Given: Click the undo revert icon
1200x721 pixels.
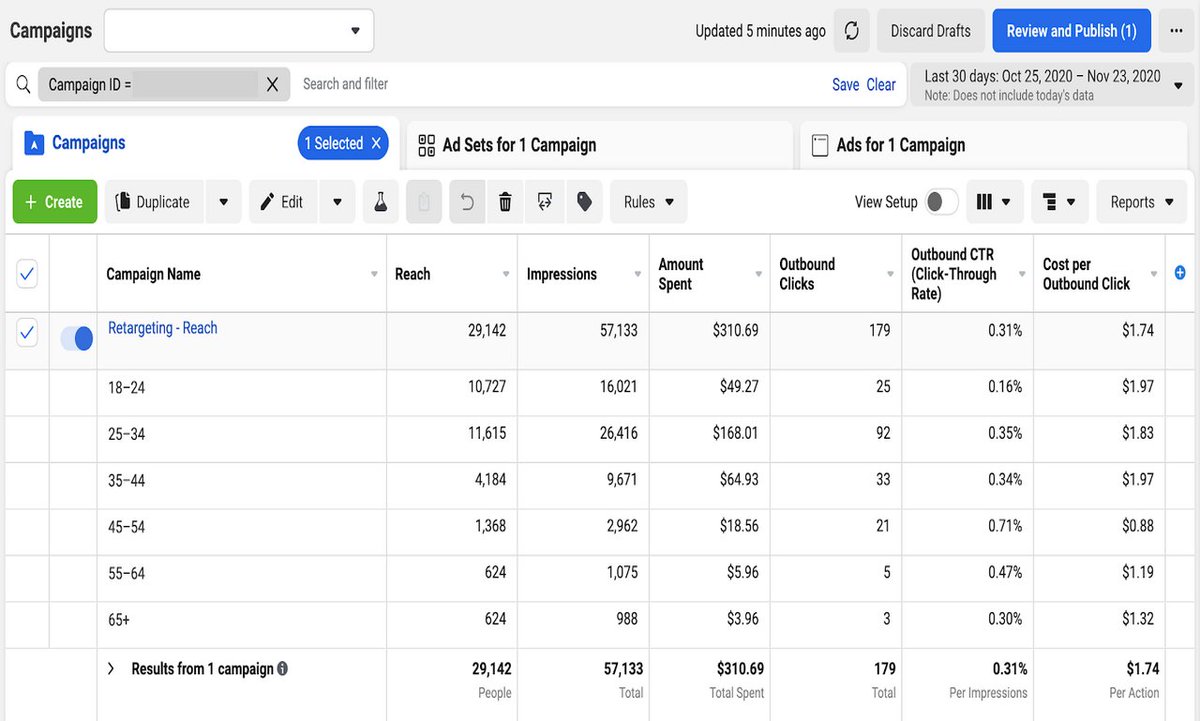Looking at the screenshot, I should pos(466,201).
